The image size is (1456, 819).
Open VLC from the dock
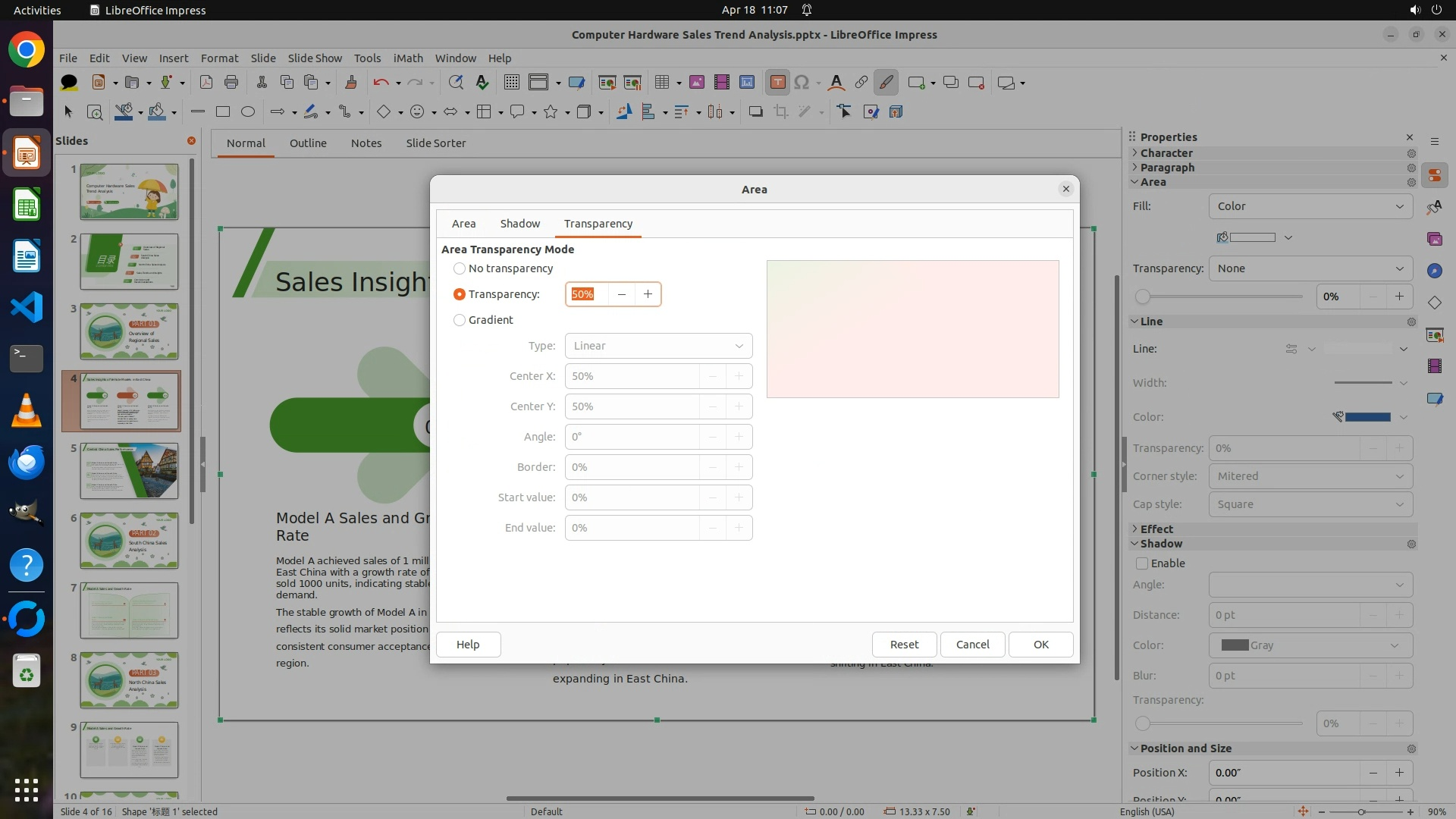[27, 410]
